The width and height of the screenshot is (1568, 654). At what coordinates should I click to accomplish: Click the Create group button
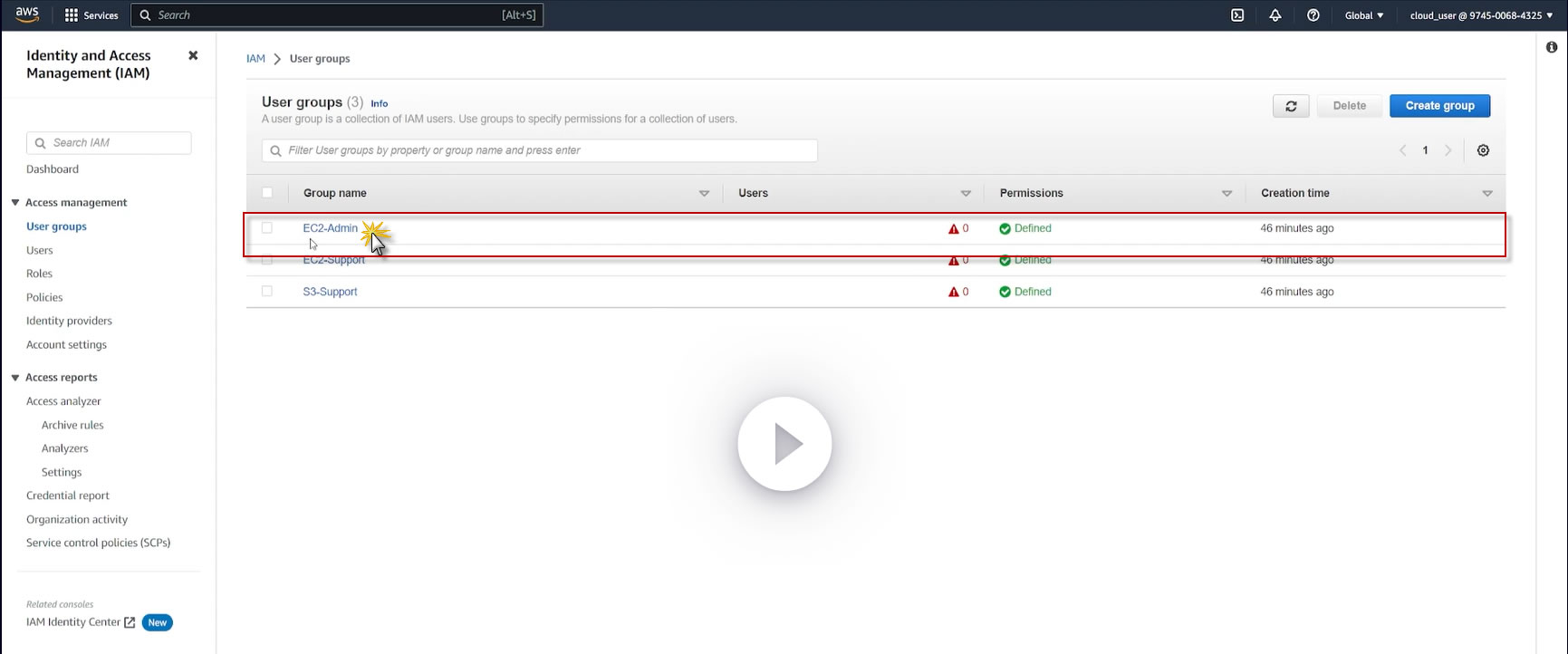(x=1439, y=106)
